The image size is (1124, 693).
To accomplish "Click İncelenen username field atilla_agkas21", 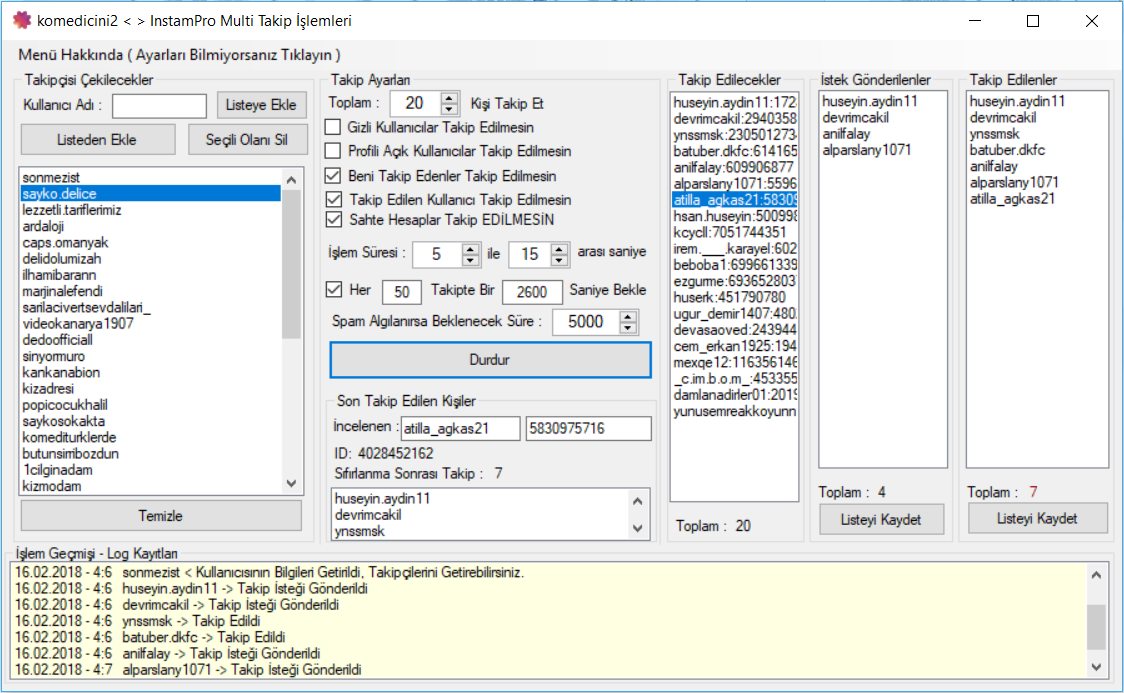I will tap(460, 429).
